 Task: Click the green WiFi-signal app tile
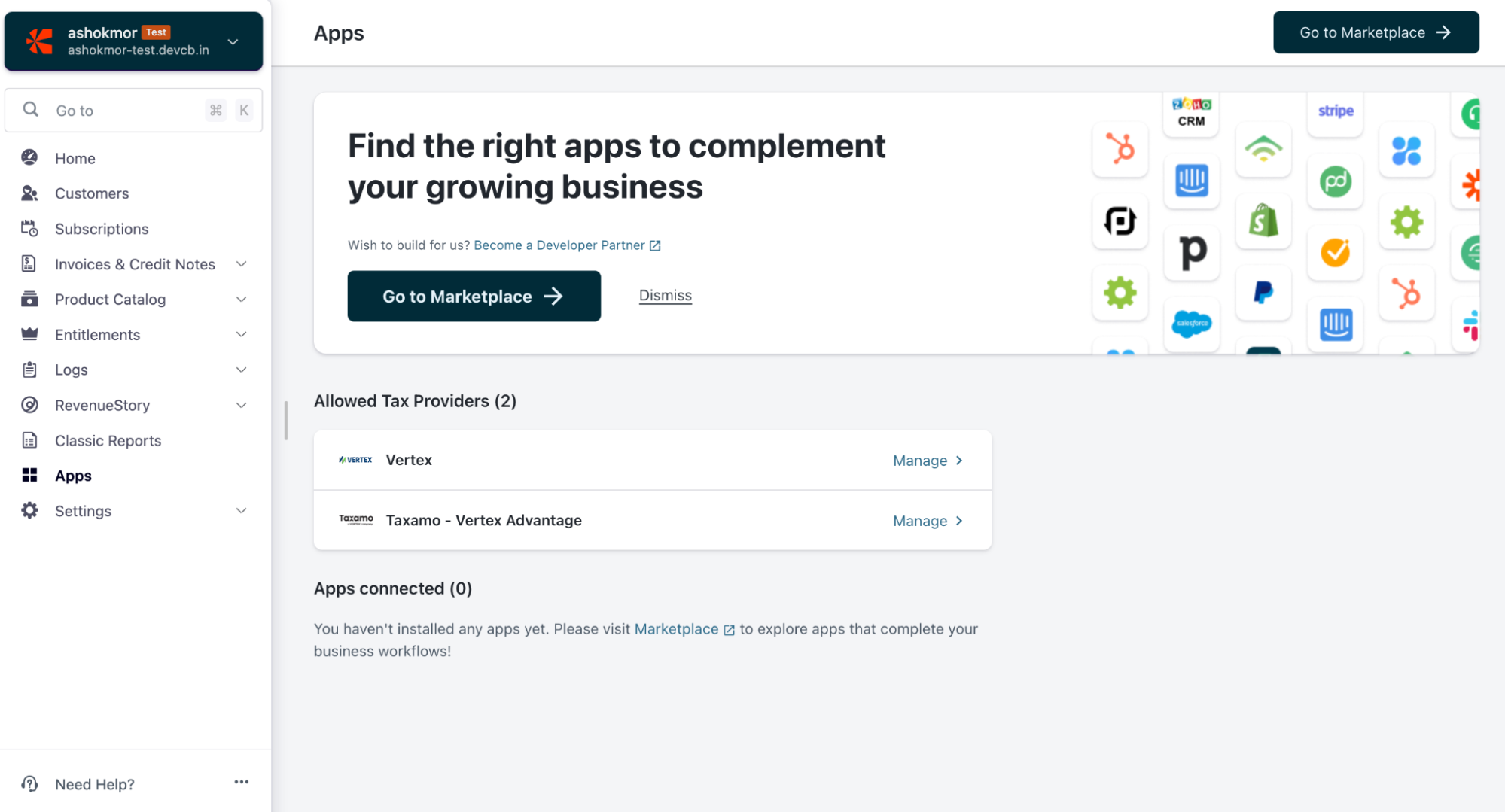click(x=1263, y=150)
